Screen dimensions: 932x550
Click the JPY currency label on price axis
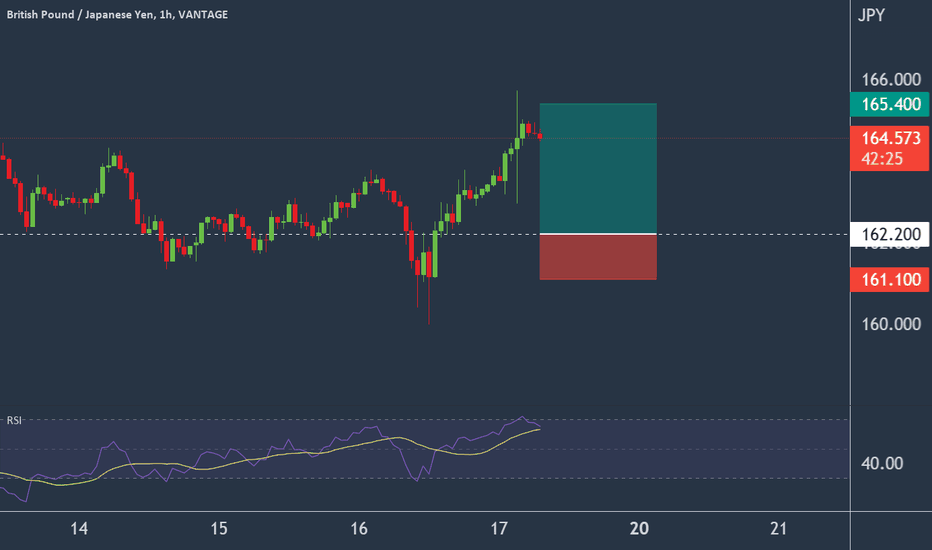pyautogui.click(x=871, y=15)
